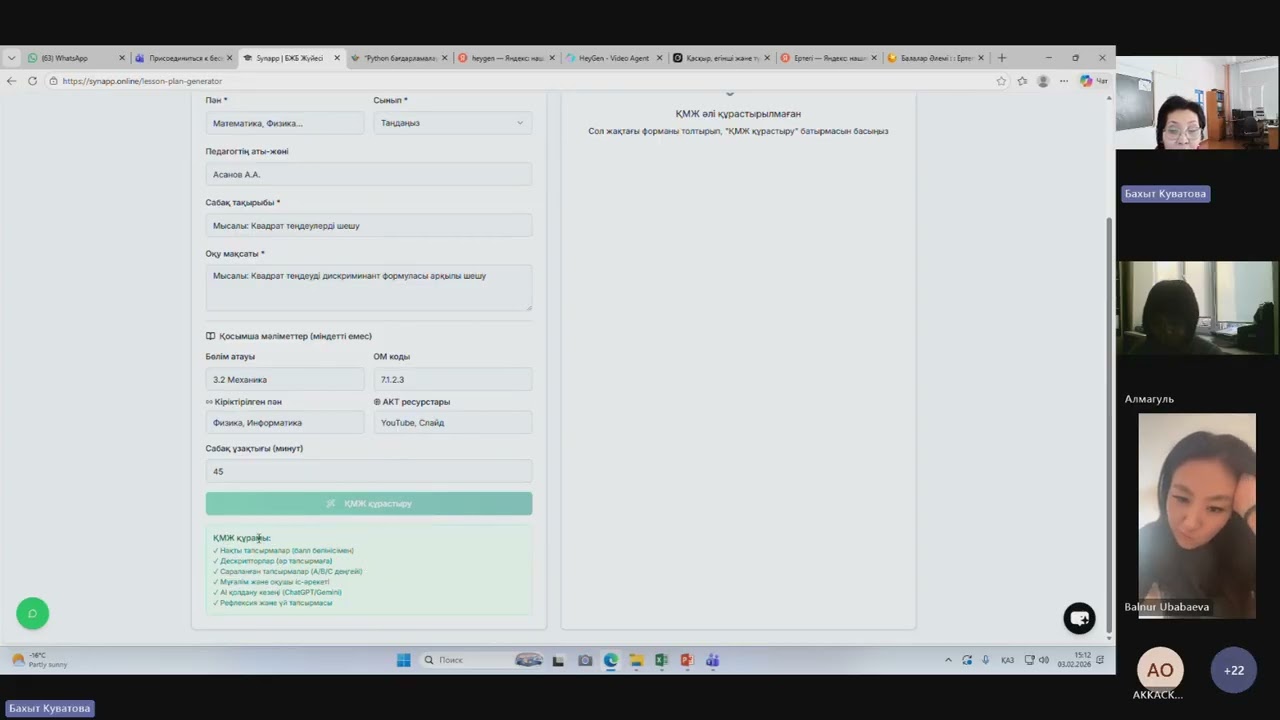Click the ҚМЖ құрастыру button
Image resolution: width=1280 pixels, height=720 pixels.
[369, 504]
